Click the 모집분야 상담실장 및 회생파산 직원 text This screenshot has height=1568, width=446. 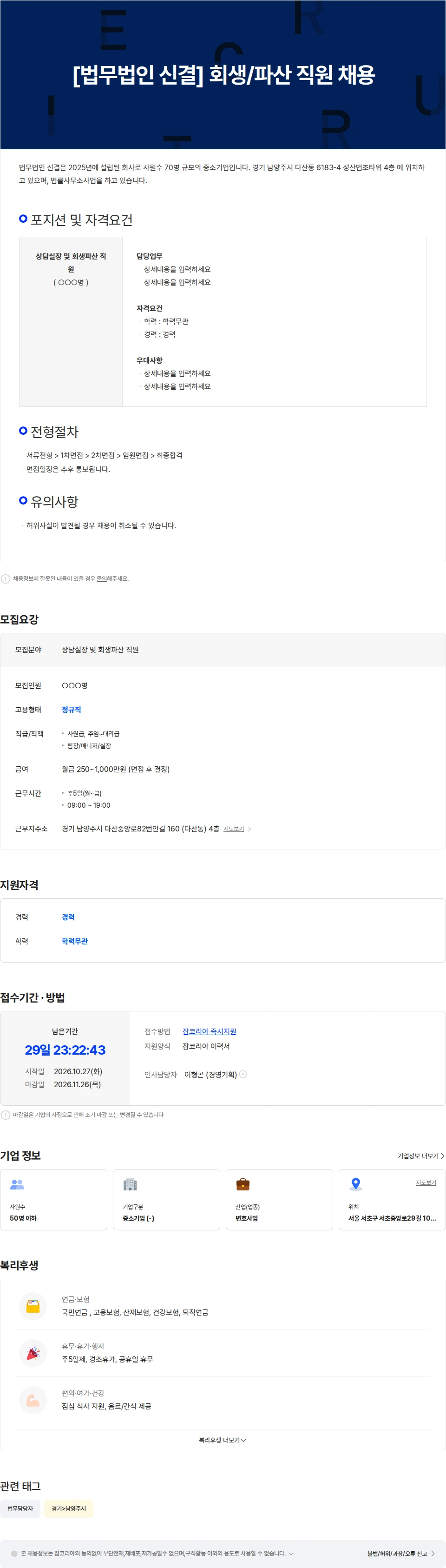point(100,650)
